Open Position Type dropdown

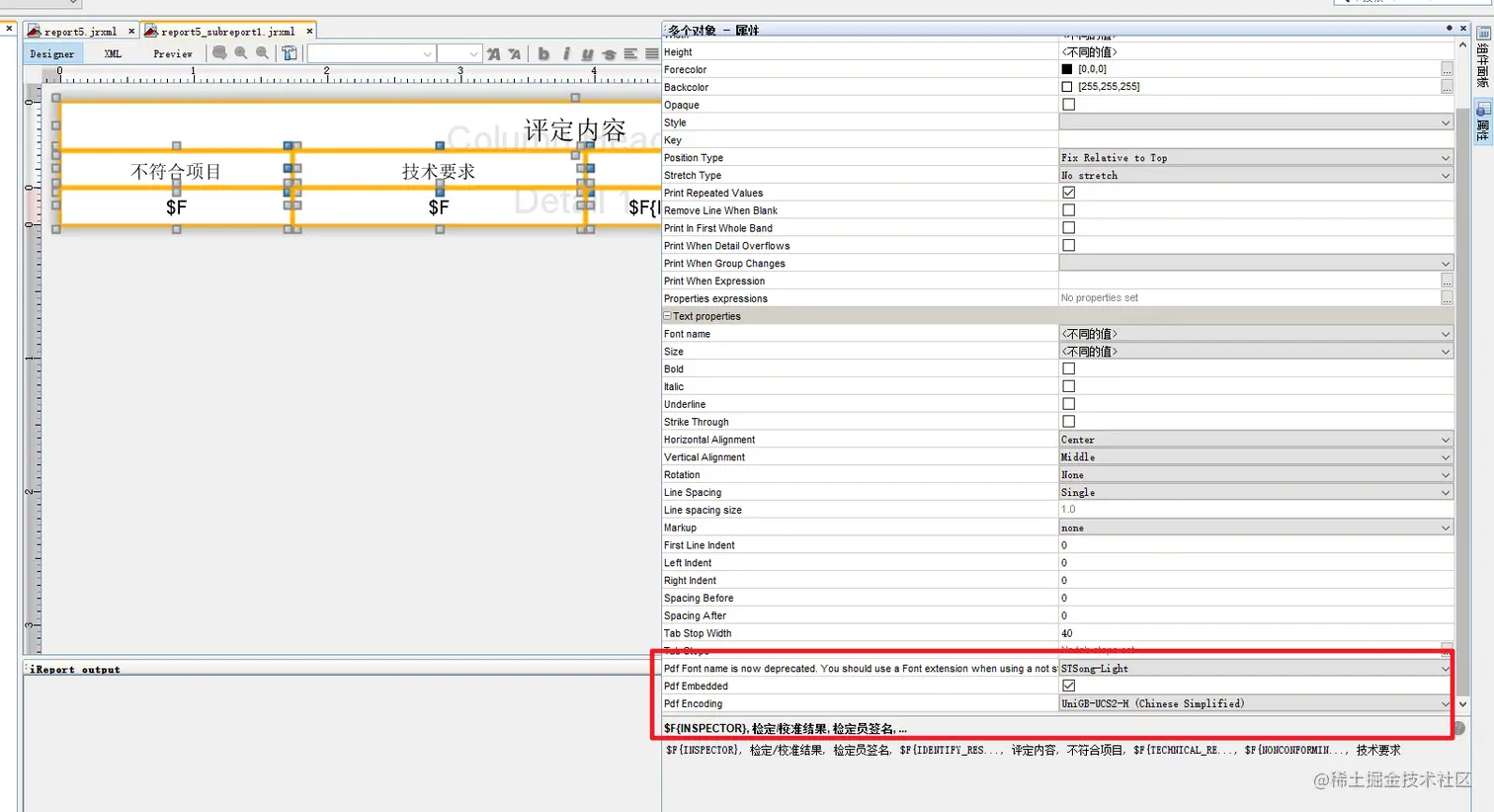[x=1256, y=158]
